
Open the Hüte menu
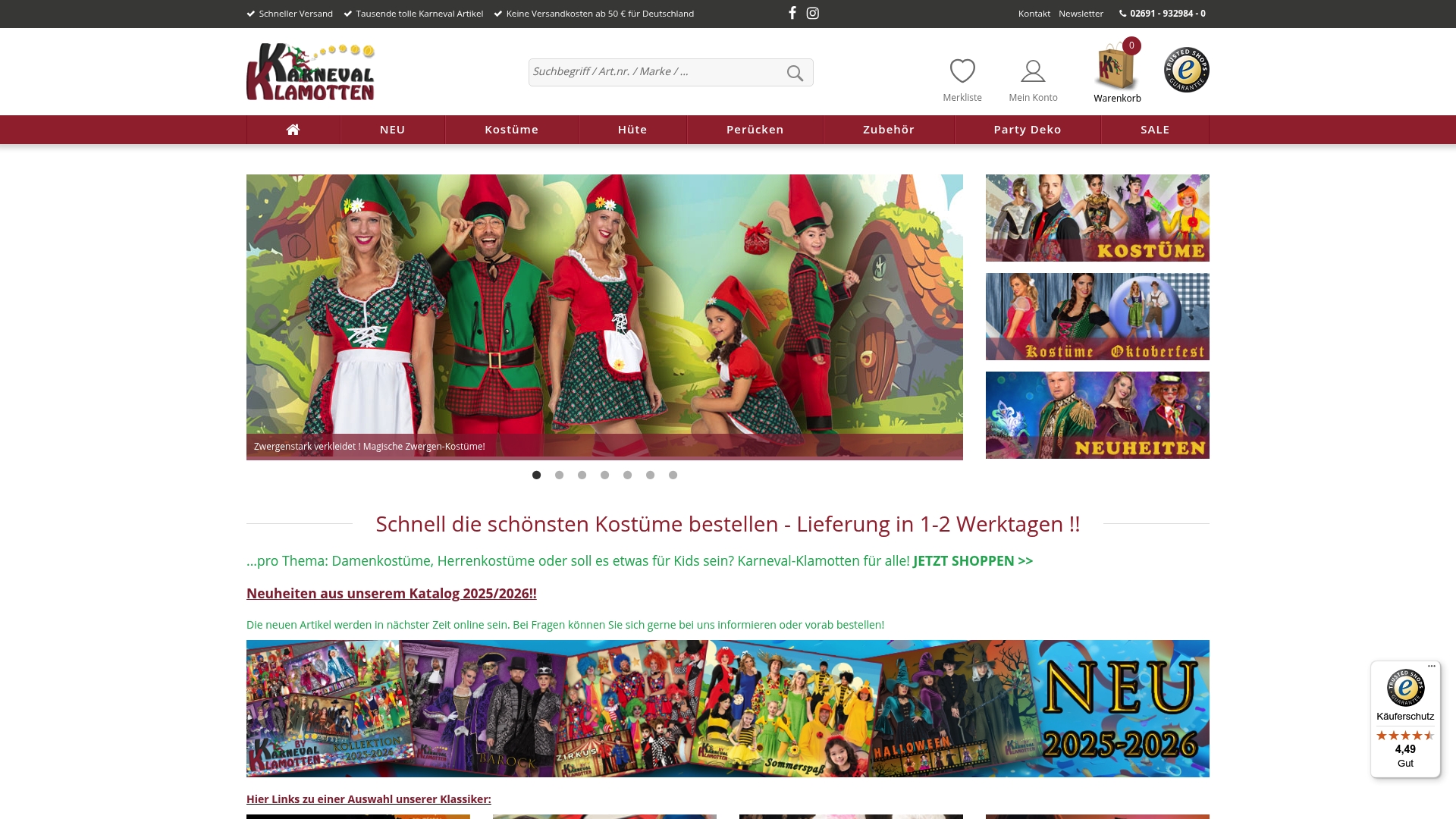(x=632, y=130)
